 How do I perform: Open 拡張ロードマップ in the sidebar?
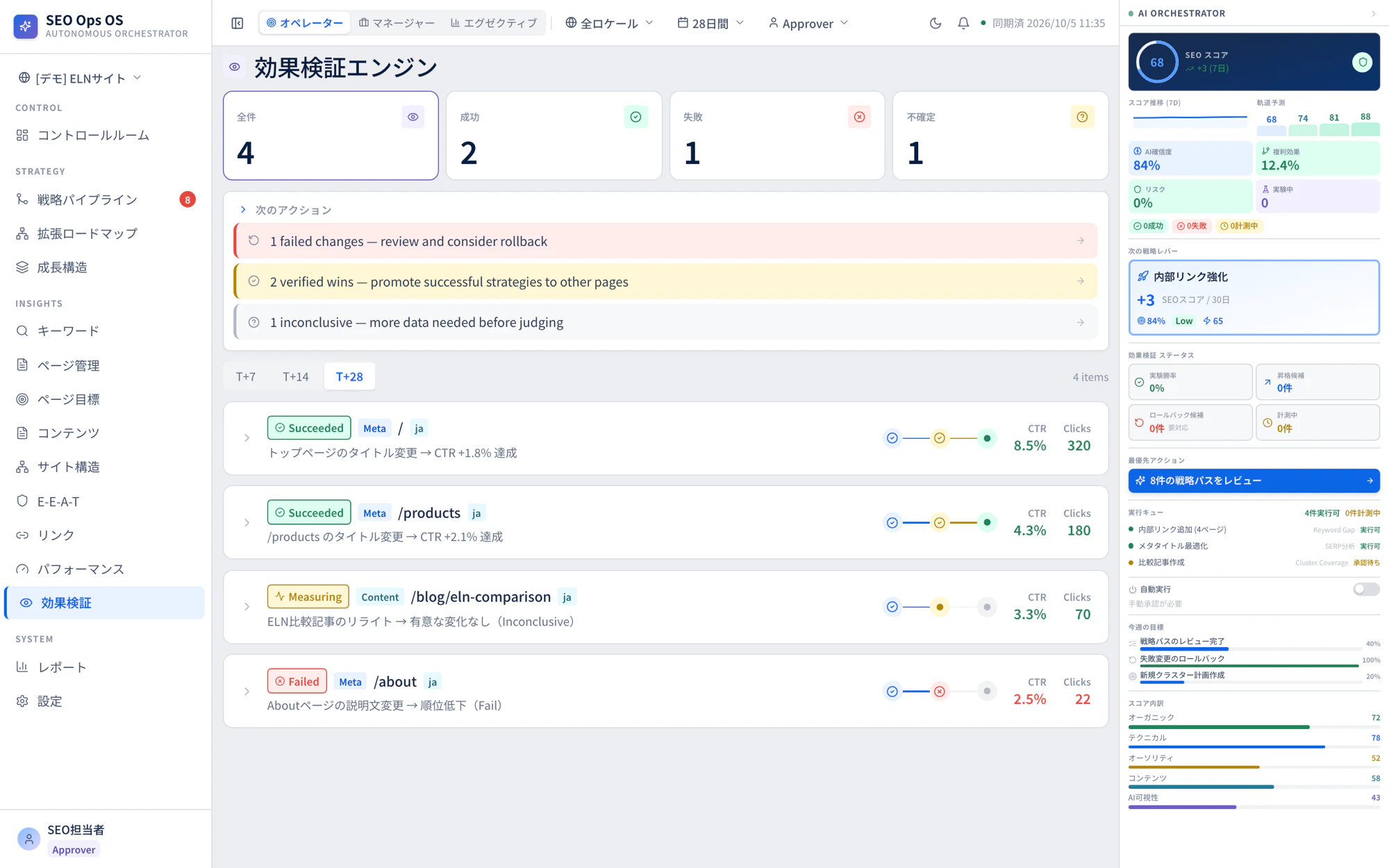click(x=104, y=234)
